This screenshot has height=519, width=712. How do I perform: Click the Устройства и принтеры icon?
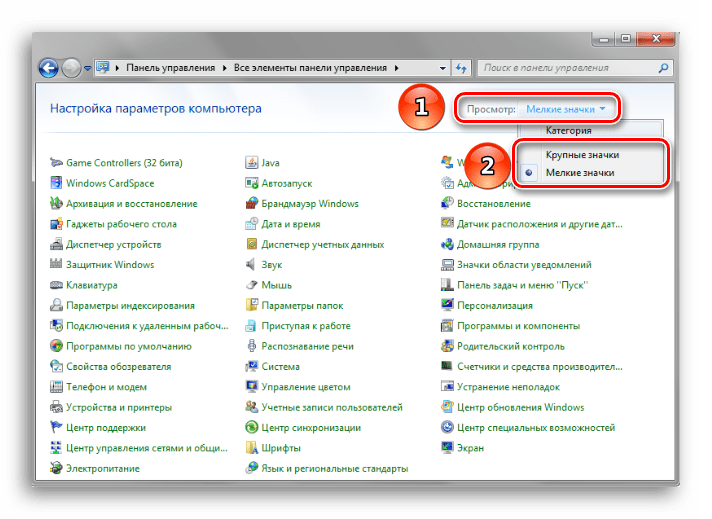56,407
